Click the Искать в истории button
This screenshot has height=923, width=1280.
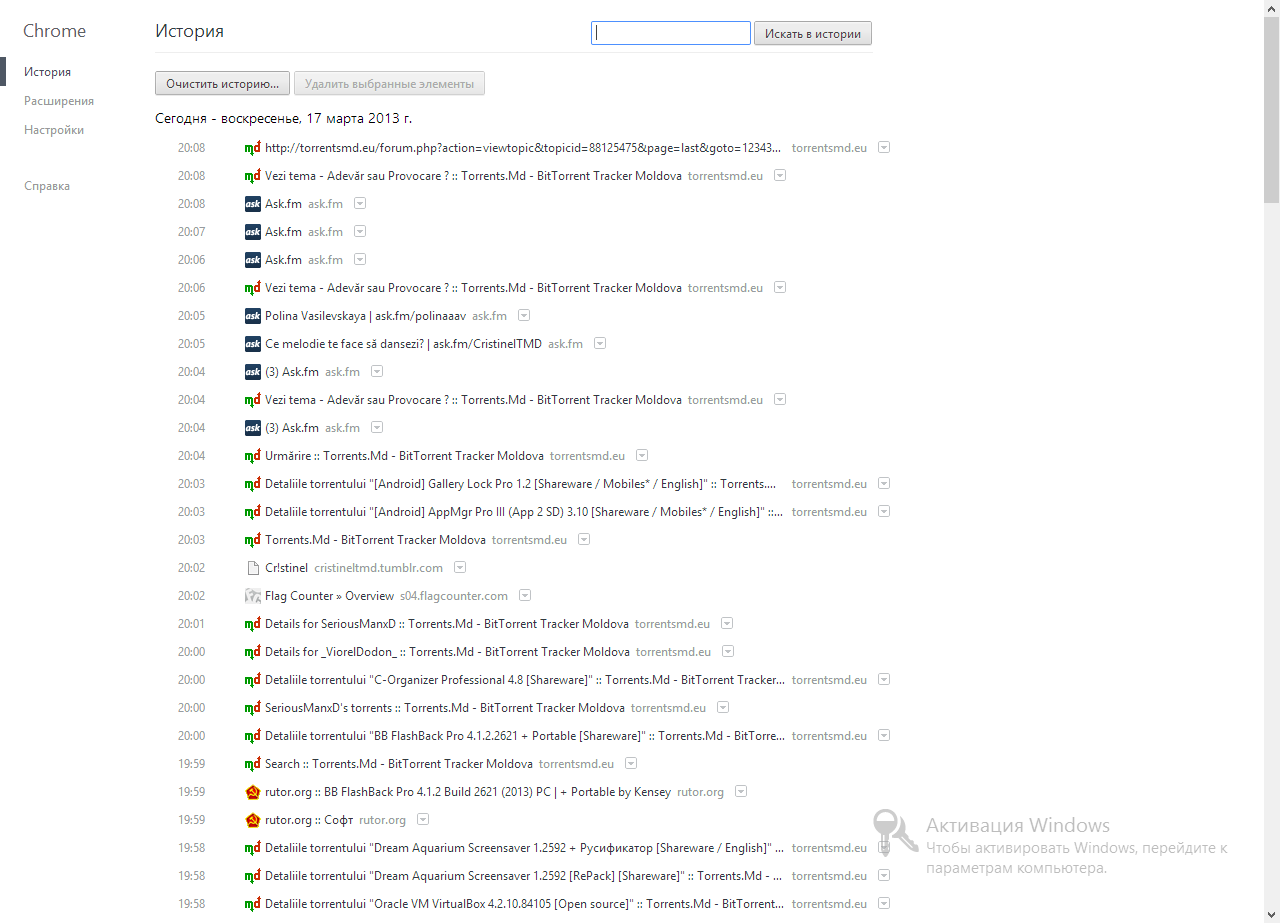tap(813, 33)
